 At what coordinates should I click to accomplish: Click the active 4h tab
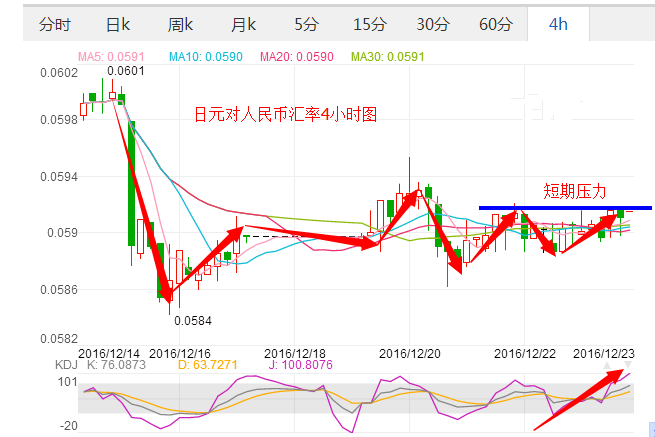click(559, 24)
